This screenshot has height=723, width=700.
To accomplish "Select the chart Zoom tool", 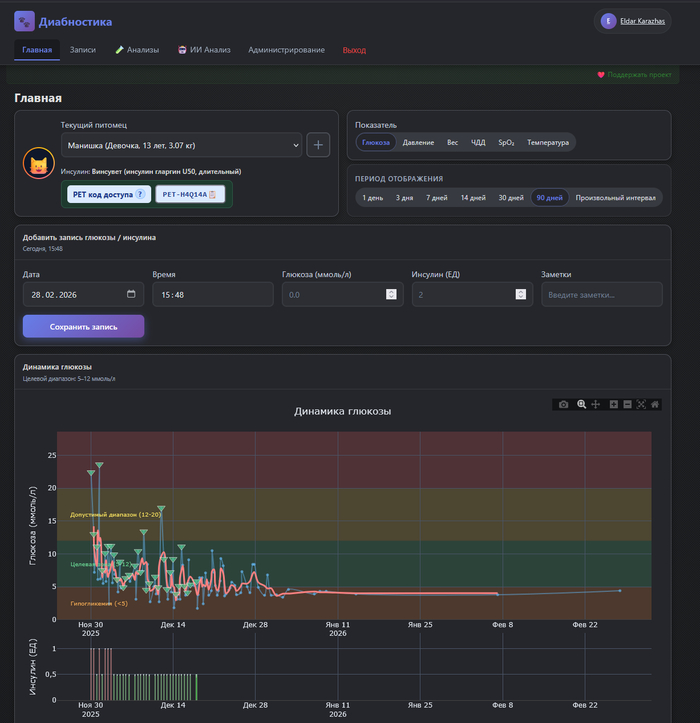I will pos(581,404).
